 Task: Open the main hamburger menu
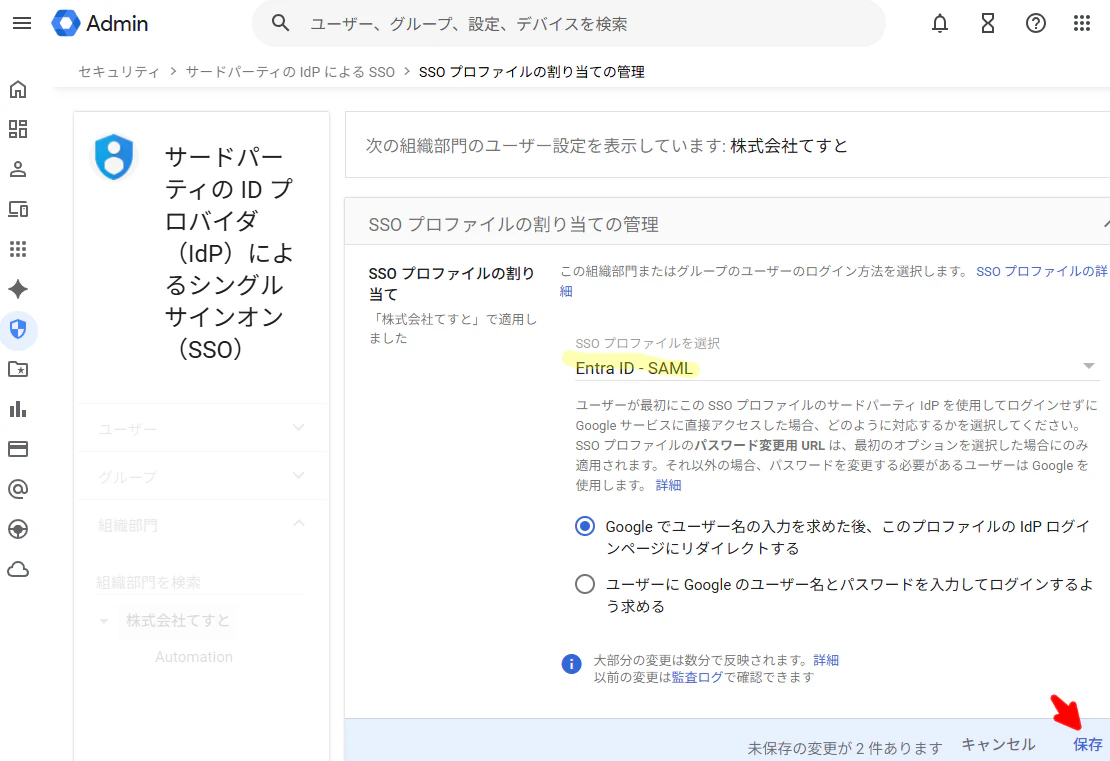pos(22,23)
